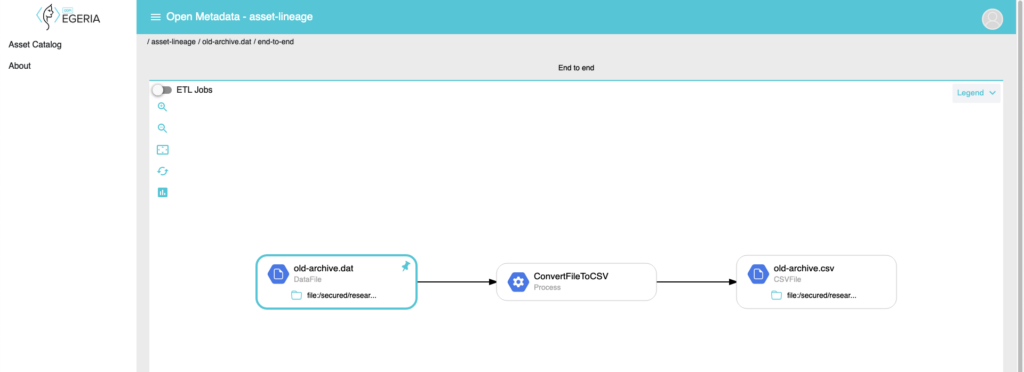
Task: Select the ConvertFileToCSV process node title
Action: [x=571, y=276]
